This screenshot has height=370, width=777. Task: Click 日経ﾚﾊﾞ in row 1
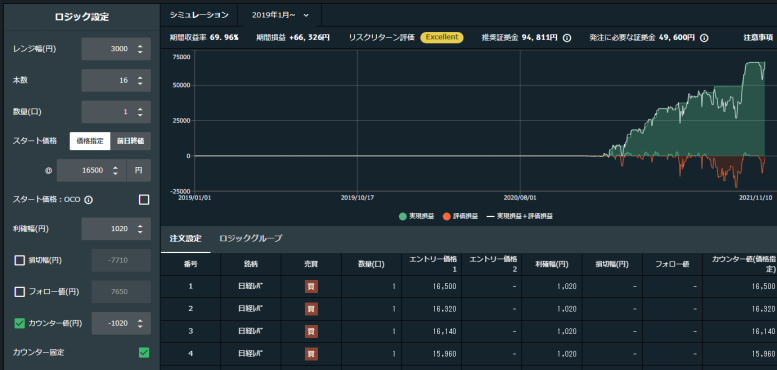click(251, 286)
